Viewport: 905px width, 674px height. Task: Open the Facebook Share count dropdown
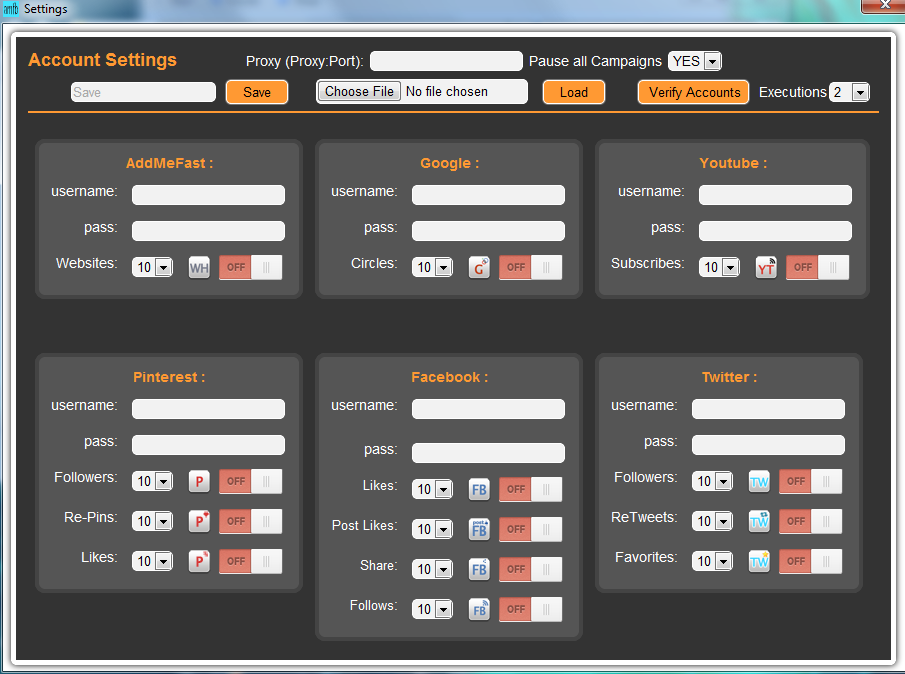[432, 569]
